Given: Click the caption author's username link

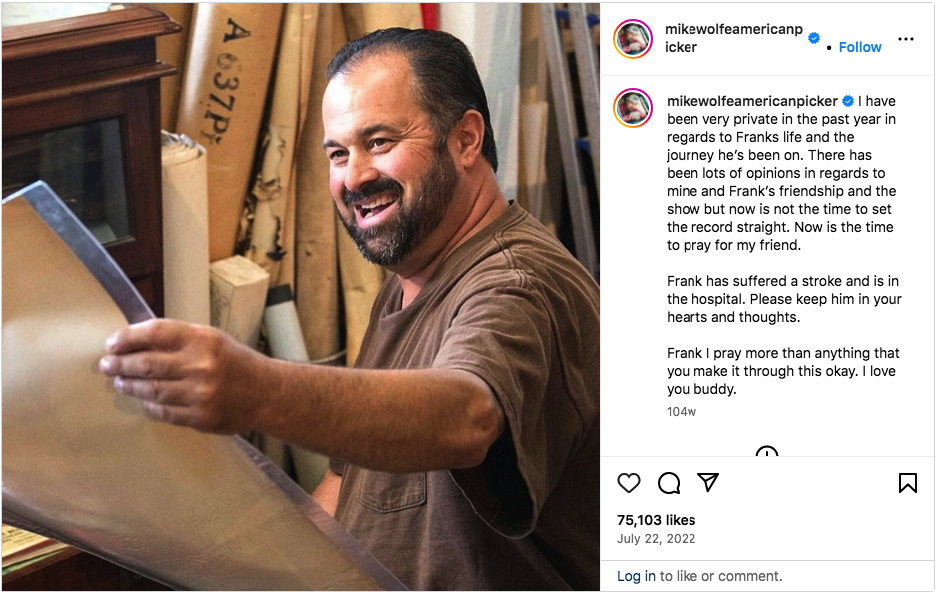Looking at the screenshot, I should [x=752, y=101].
